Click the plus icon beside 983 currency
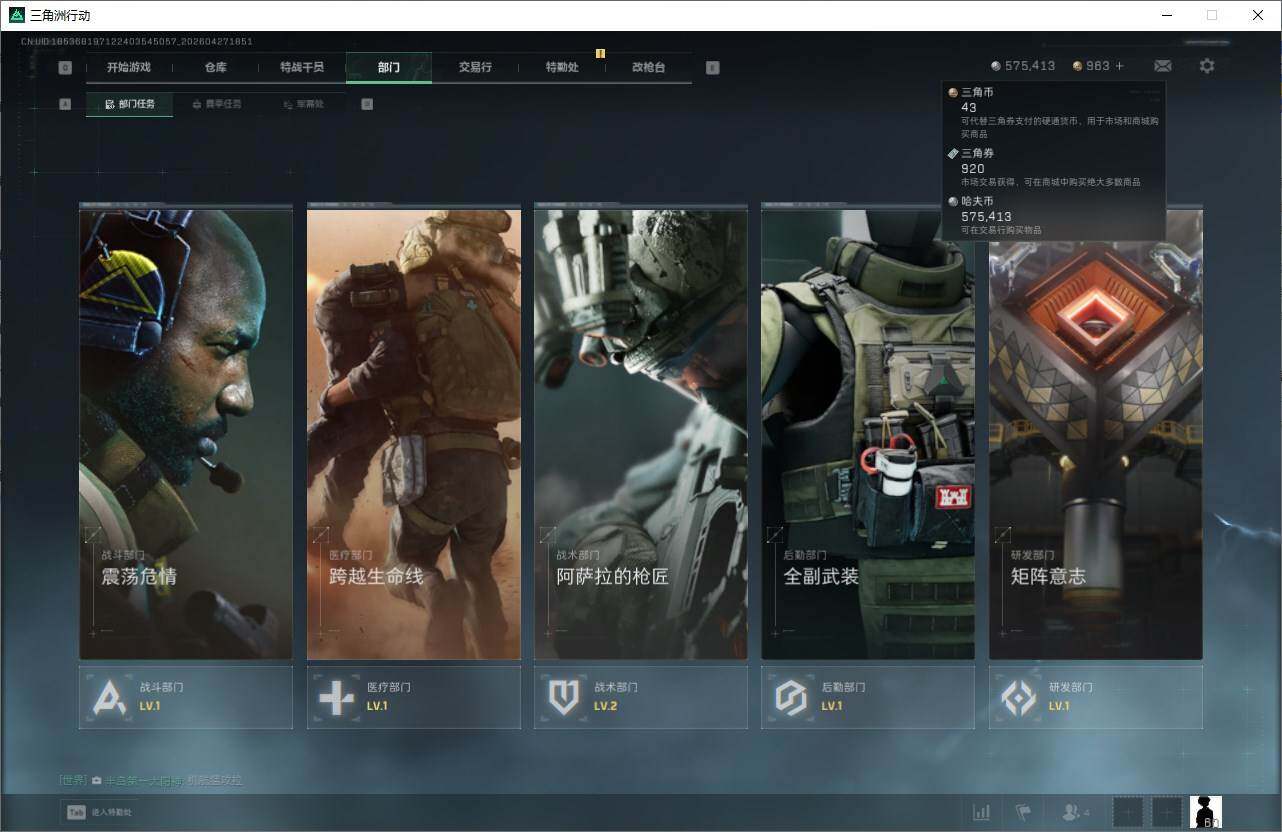 (x=1119, y=66)
